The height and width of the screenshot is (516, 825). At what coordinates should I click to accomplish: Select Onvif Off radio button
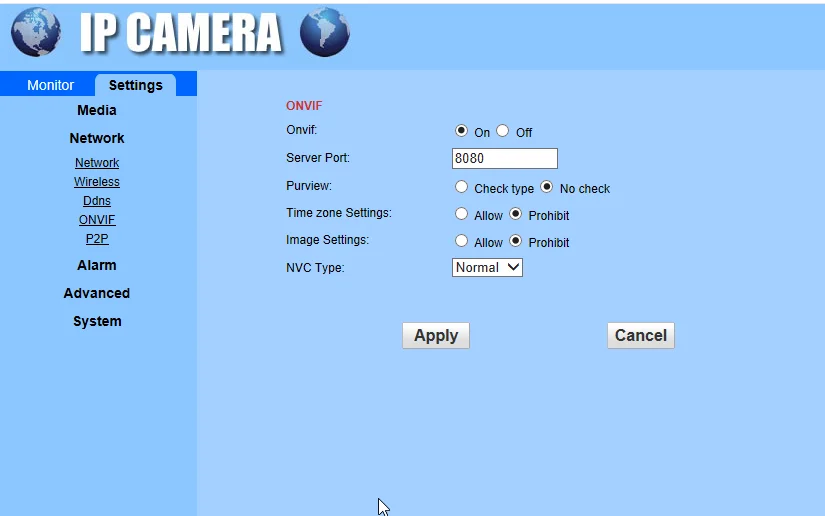pyautogui.click(x=502, y=130)
